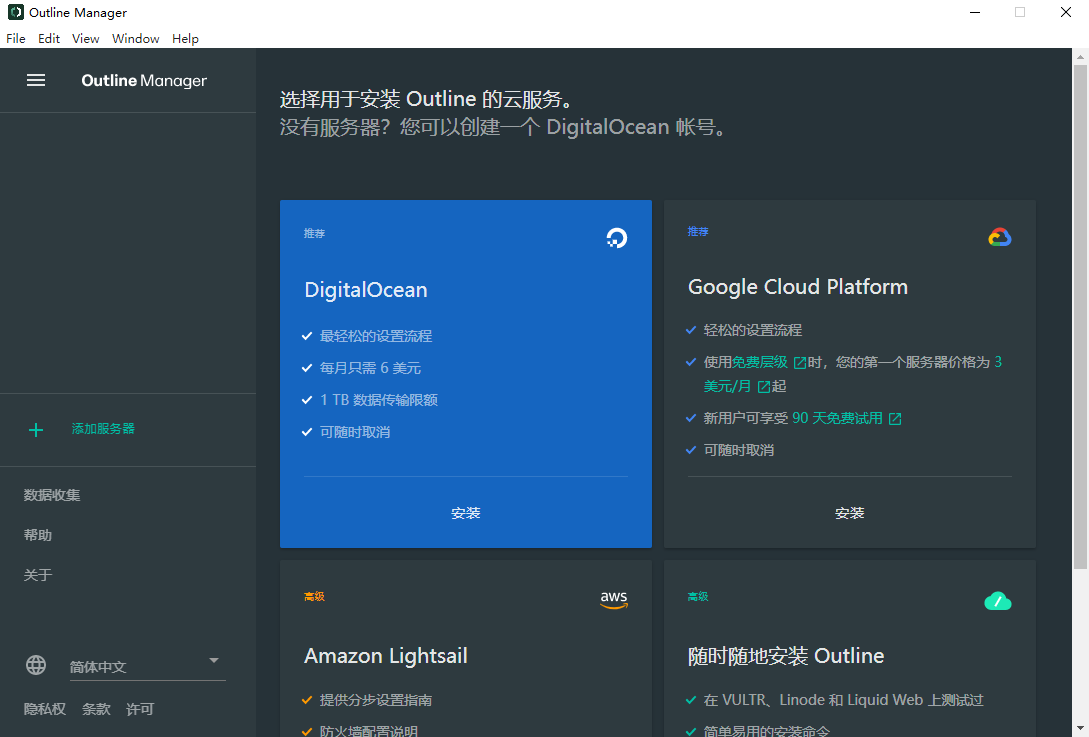Open 关于 in the sidebar

pyautogui.click(x=38, y=575)
